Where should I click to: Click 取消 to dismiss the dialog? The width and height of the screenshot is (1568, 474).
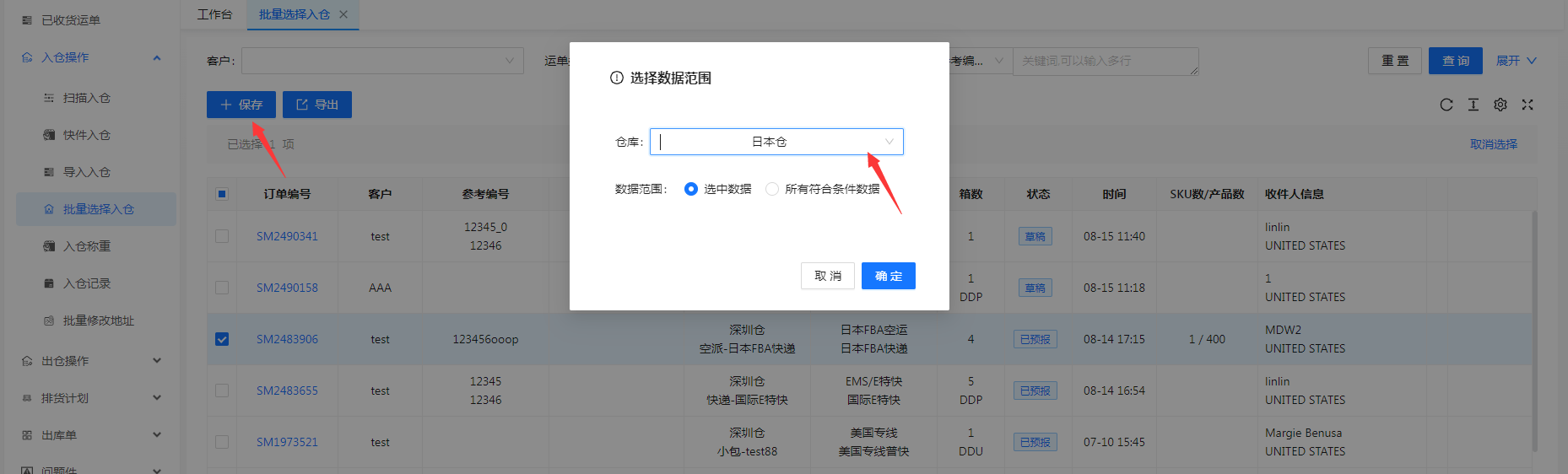(827, 276)
